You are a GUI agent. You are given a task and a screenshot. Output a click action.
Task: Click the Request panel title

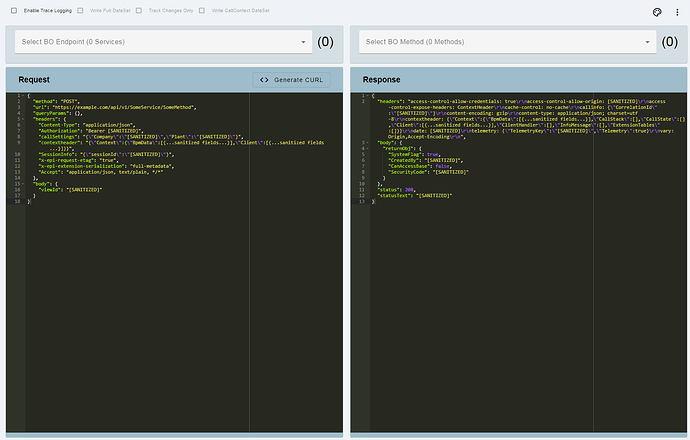(34, 80)
